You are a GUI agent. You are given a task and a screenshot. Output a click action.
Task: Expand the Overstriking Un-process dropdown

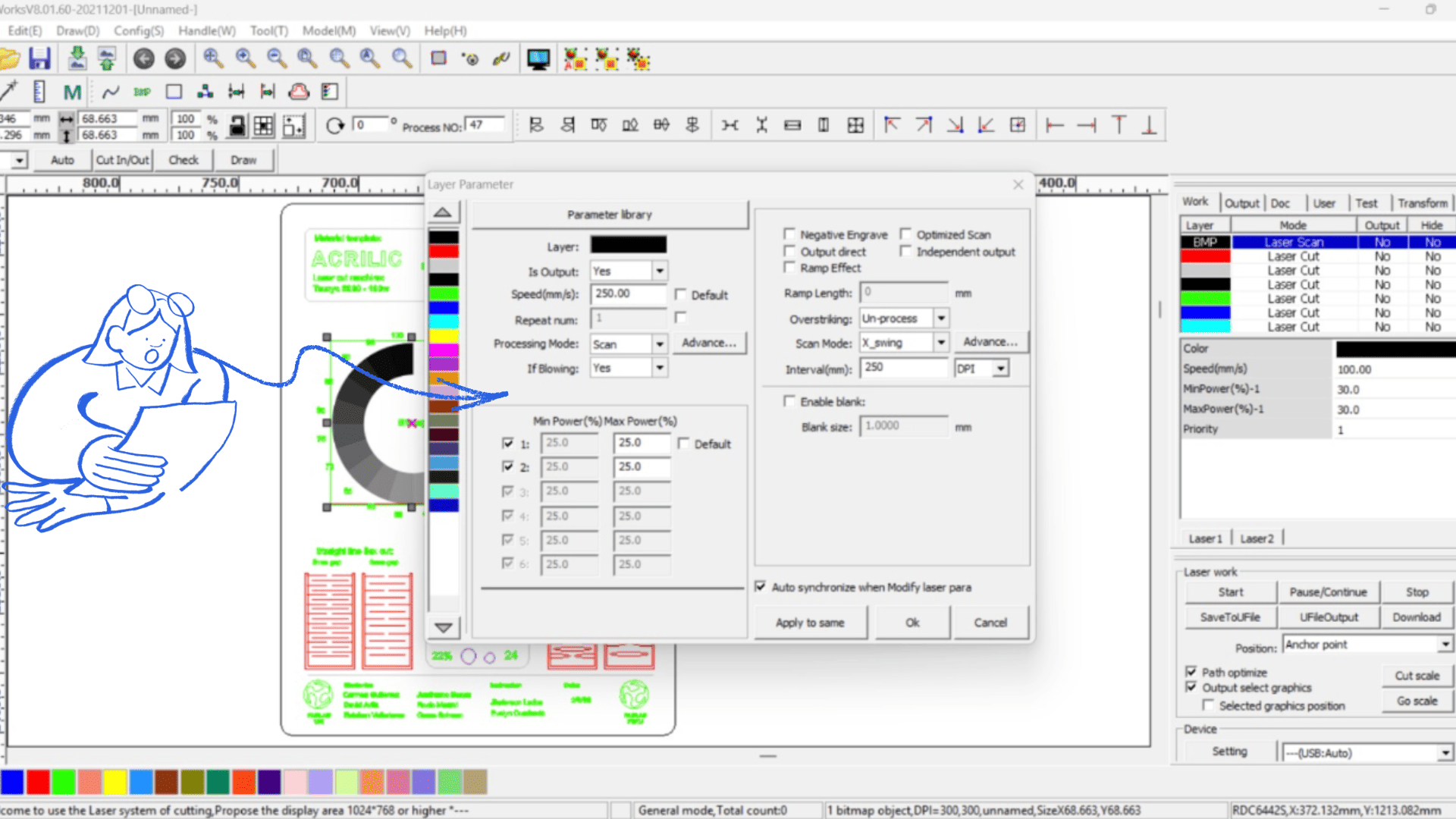(940, 318)
